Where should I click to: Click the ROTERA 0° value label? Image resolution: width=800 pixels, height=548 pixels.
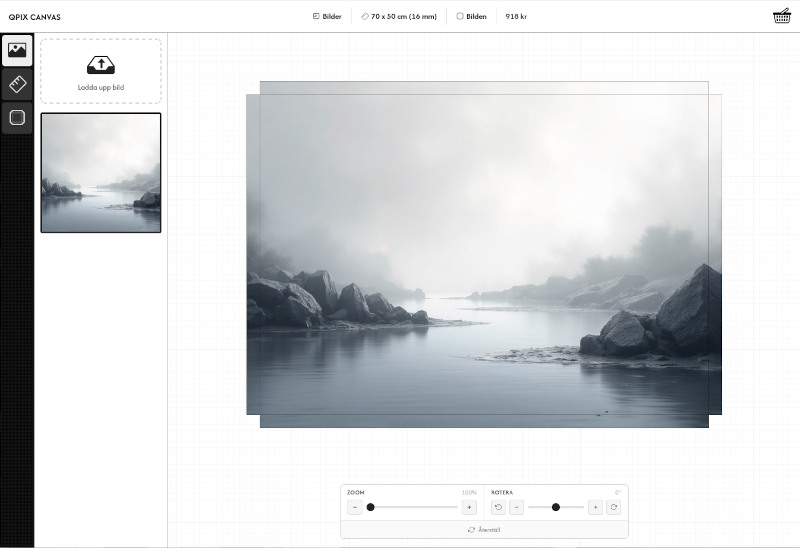pyautogui.click(x=618, y=492)
